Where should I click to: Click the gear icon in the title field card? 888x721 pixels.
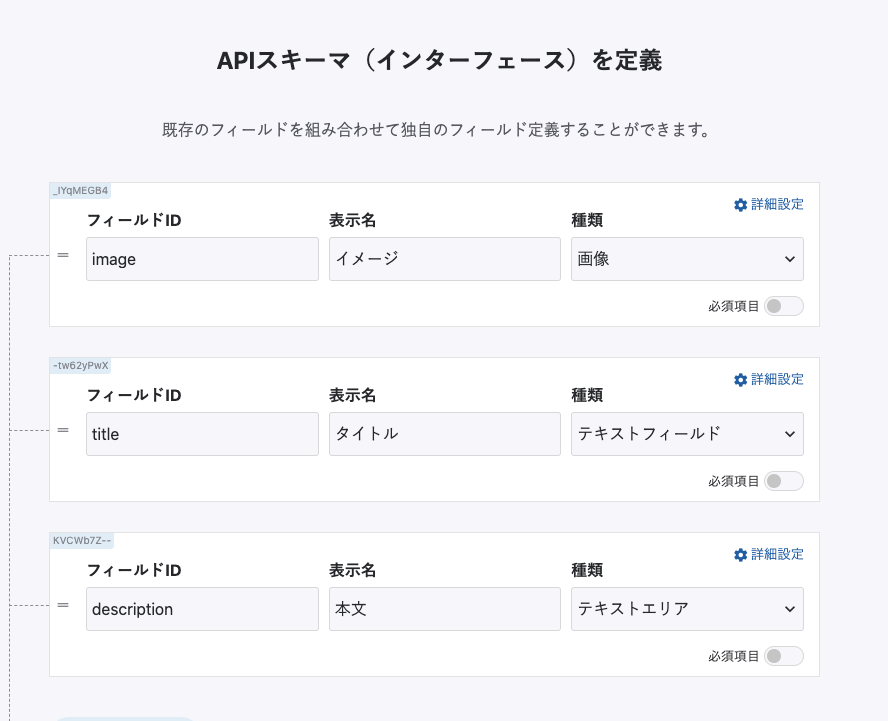[740, 380]
